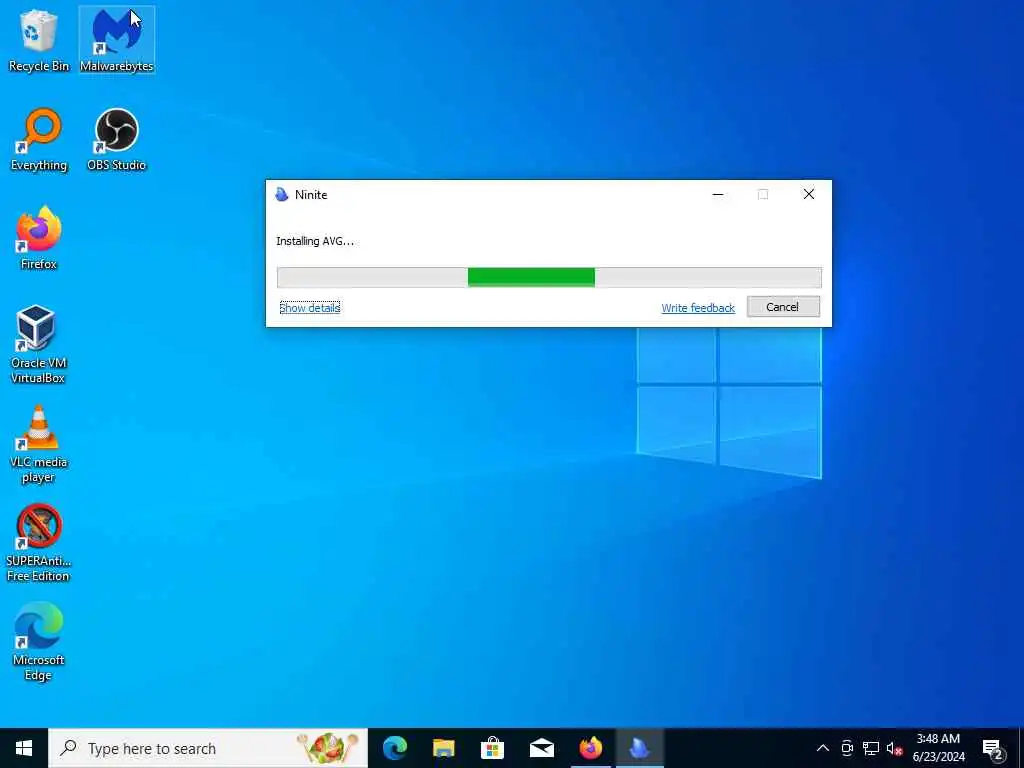Select the Everything search shortcut

click(39, 140)
